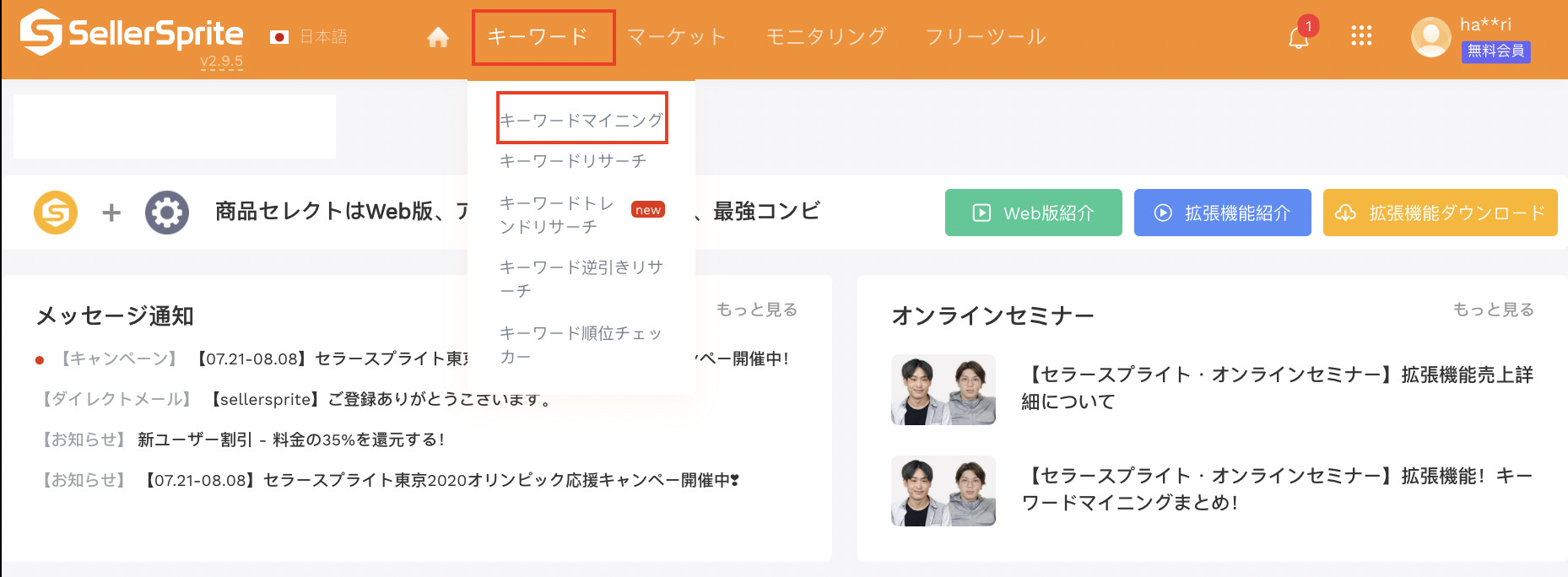This screenshot has width=1568, height=577.
Task: Expand the マーケット menu
Action: [x=676, y=37]
